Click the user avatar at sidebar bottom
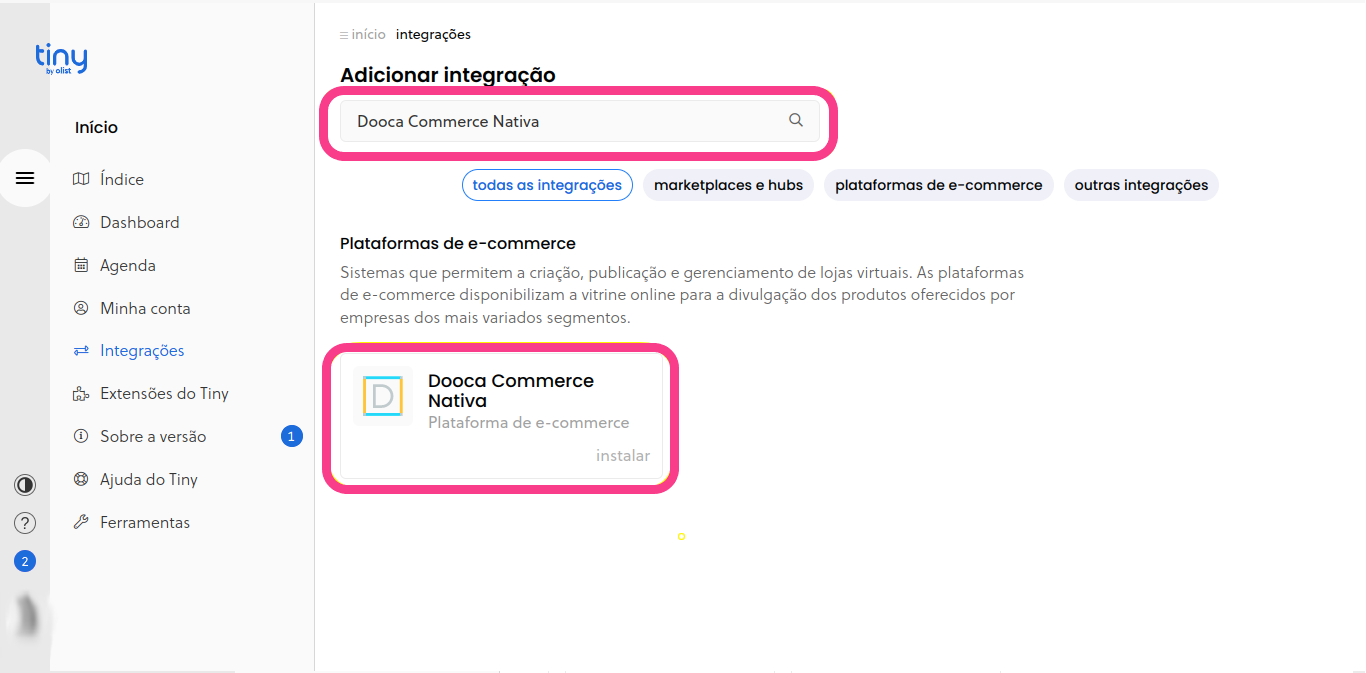1366x673 pixels. (27, 616)
